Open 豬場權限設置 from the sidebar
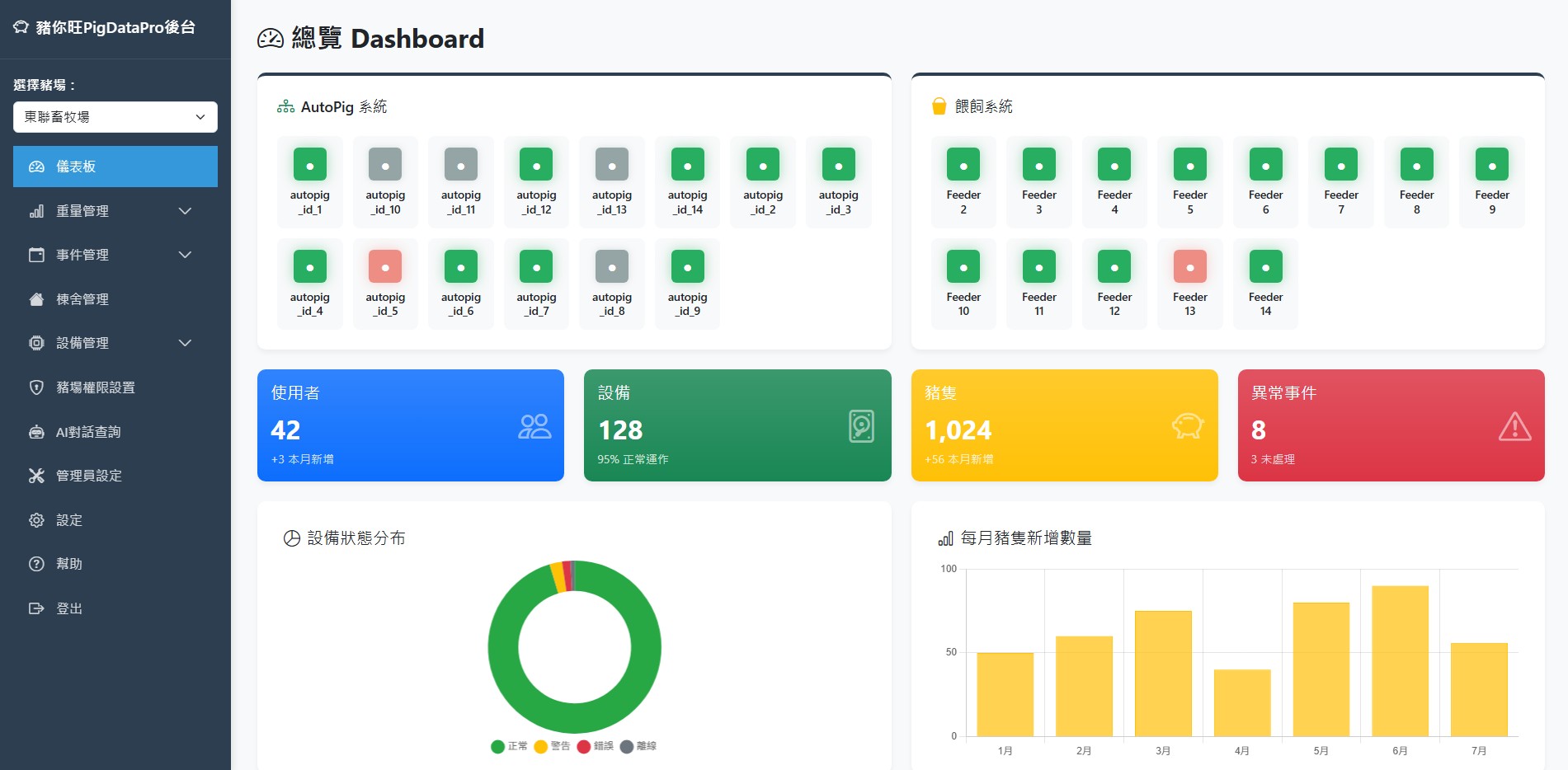 [x=115, y=387]
